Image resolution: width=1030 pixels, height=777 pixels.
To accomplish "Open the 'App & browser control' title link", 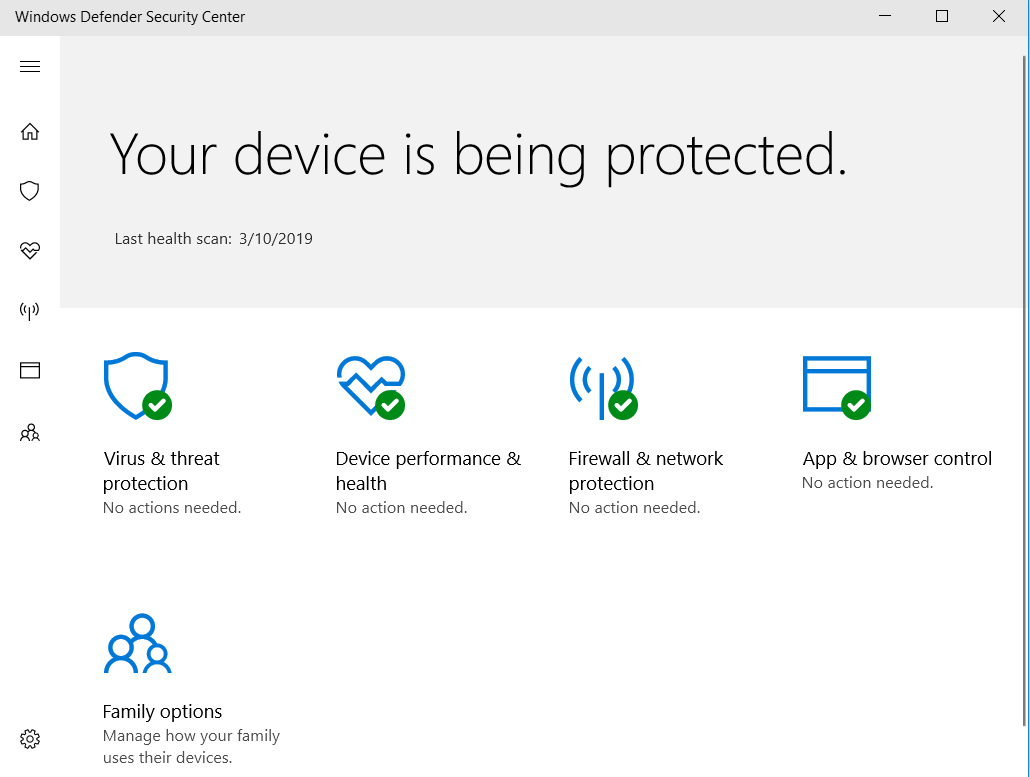I will tap(897, 458).
